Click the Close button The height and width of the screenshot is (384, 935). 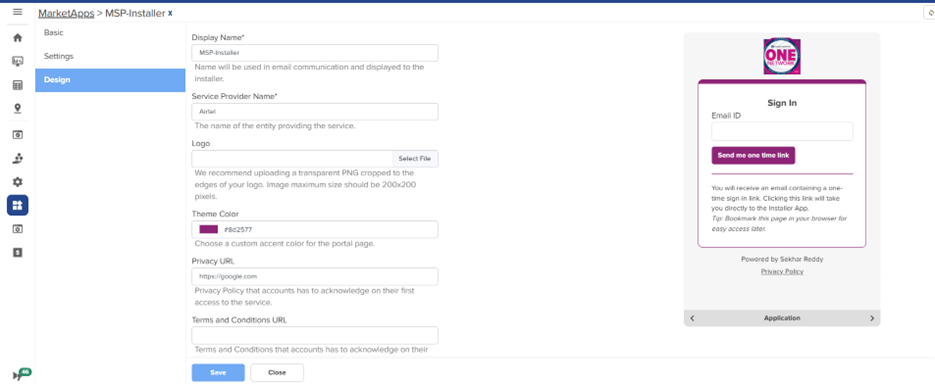click(x=277, y=373)
